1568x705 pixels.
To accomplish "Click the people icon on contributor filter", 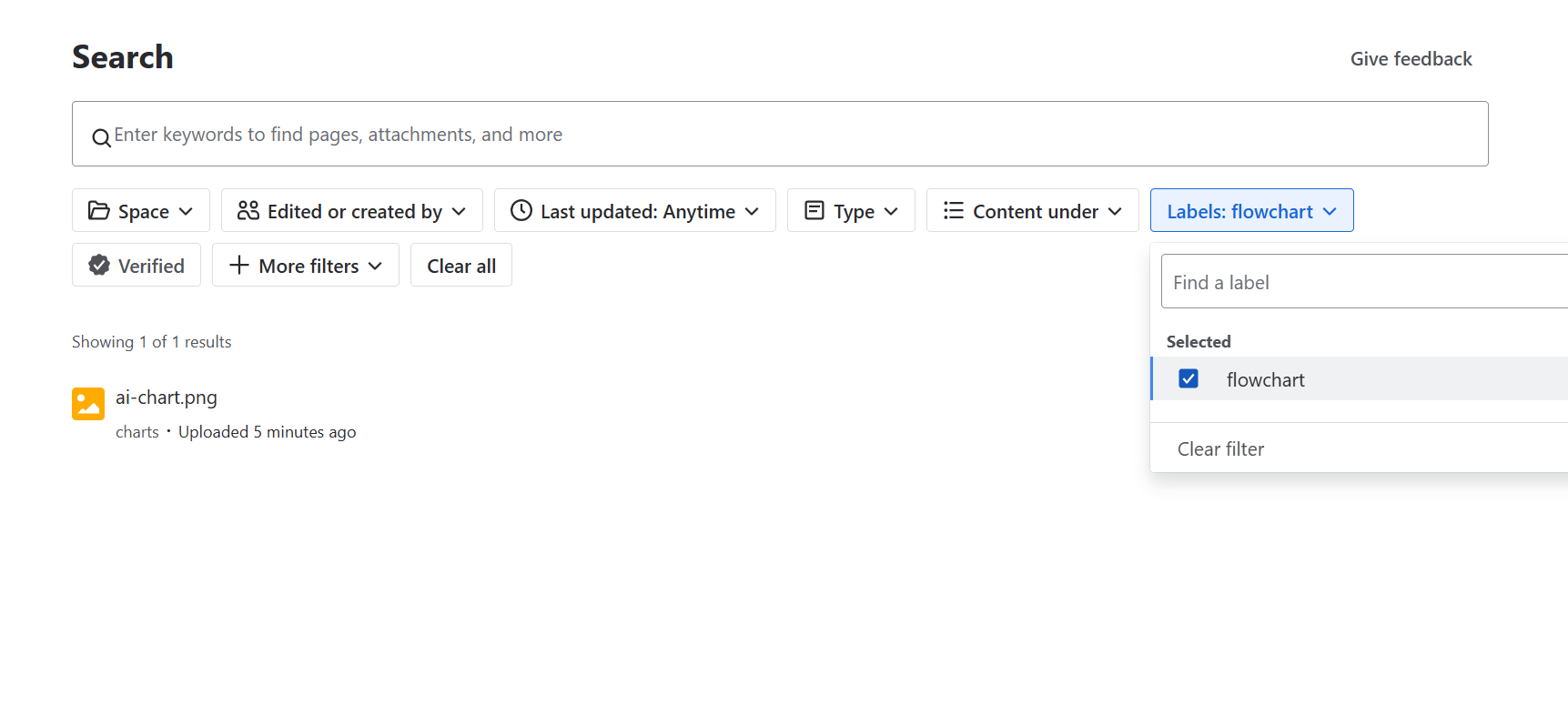I will point(248,211).
